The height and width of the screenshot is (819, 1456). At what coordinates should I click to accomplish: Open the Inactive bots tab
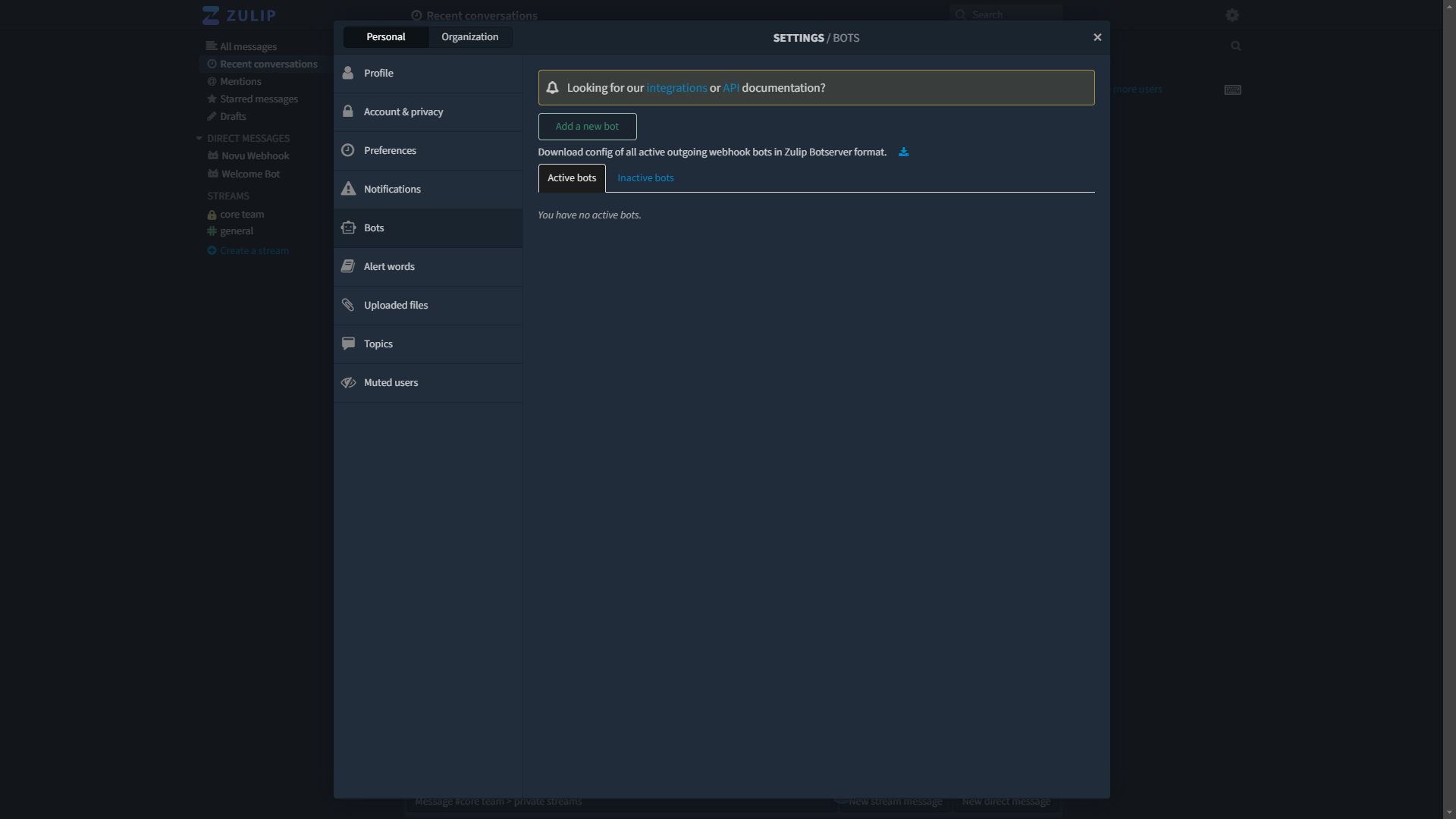click(645, 177)
